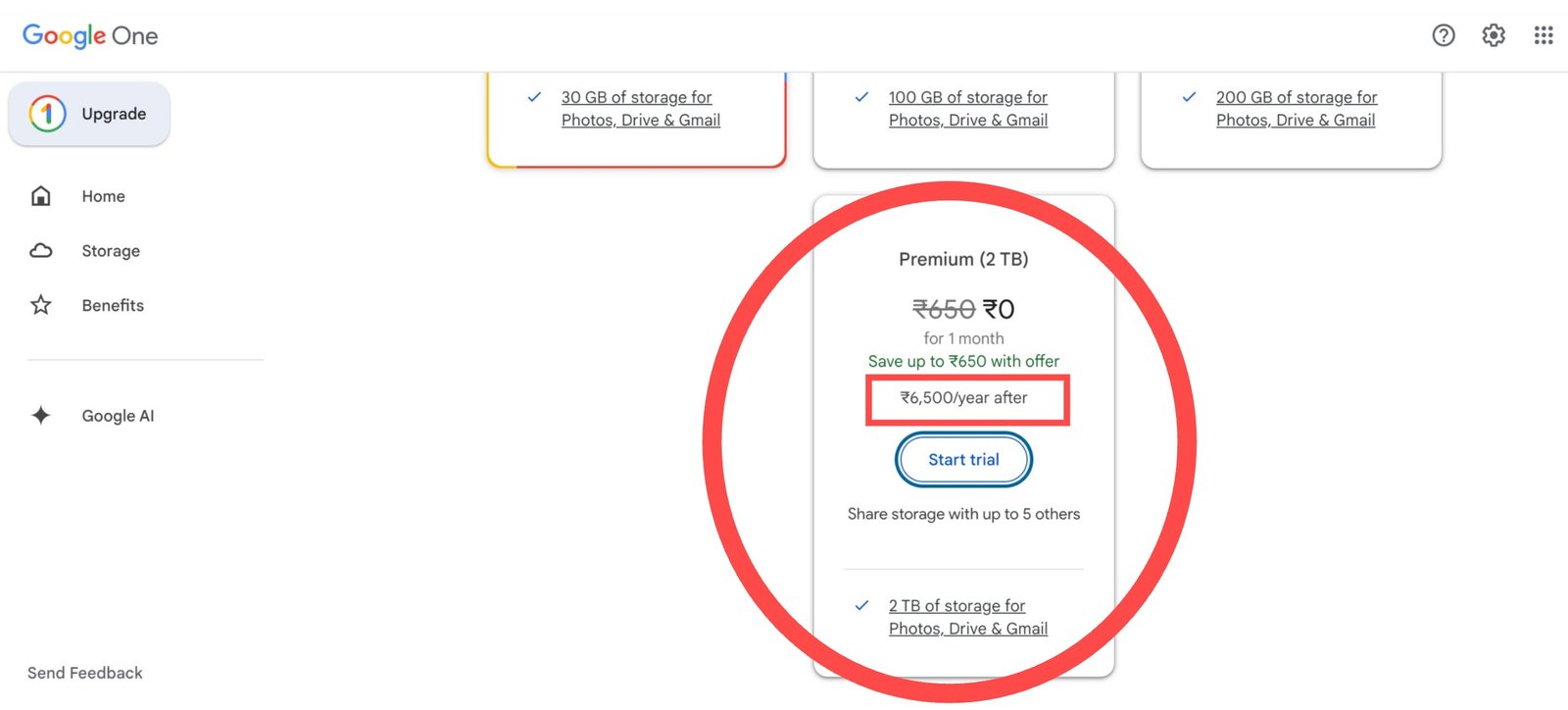Click the Home house icon
The width and height of the screenshot is (1568, 710).
point(41,196)
